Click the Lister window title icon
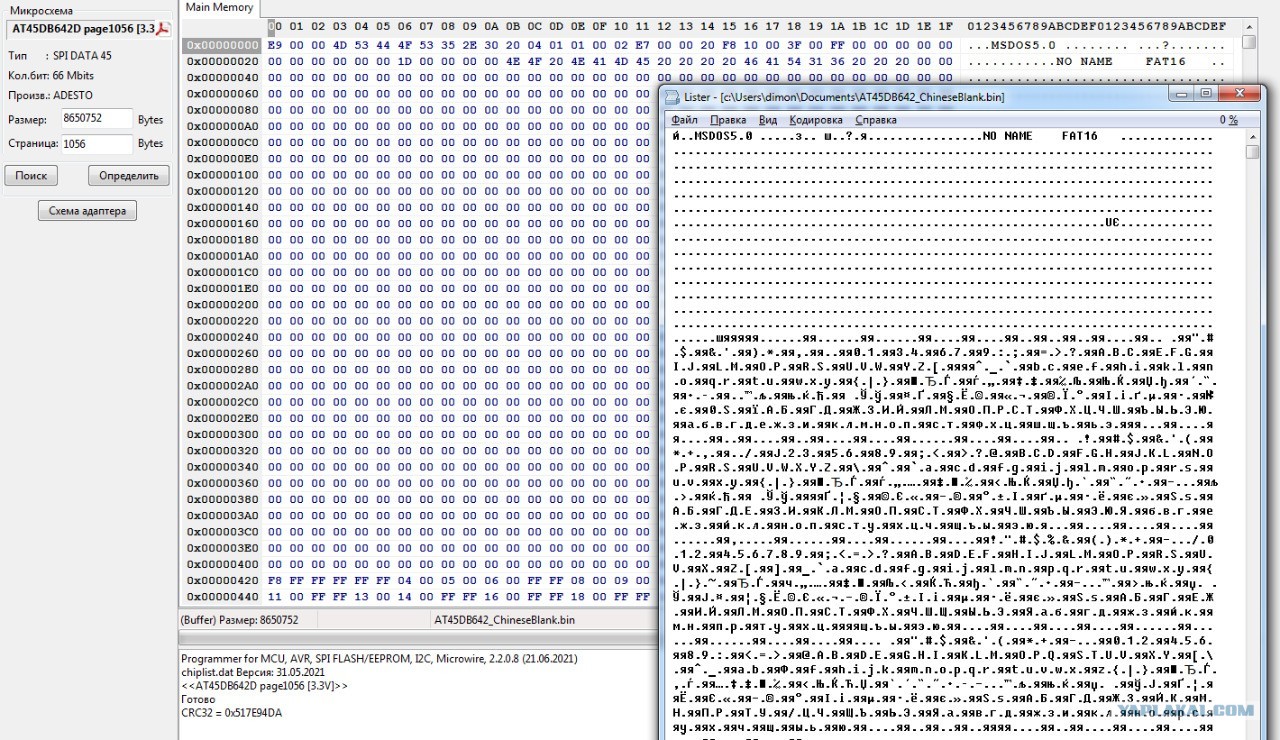Viewport: 1280px width, 740px height. pyautogui.click(x=672, y=97)
